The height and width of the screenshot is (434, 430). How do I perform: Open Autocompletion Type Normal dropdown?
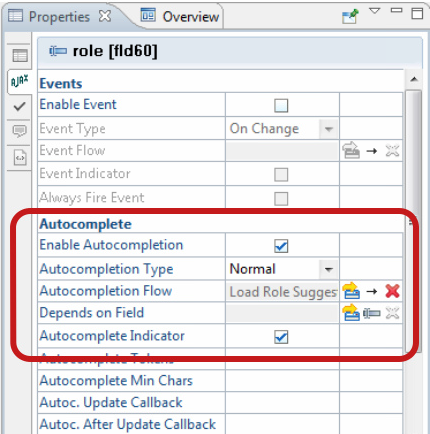point(329,269)
